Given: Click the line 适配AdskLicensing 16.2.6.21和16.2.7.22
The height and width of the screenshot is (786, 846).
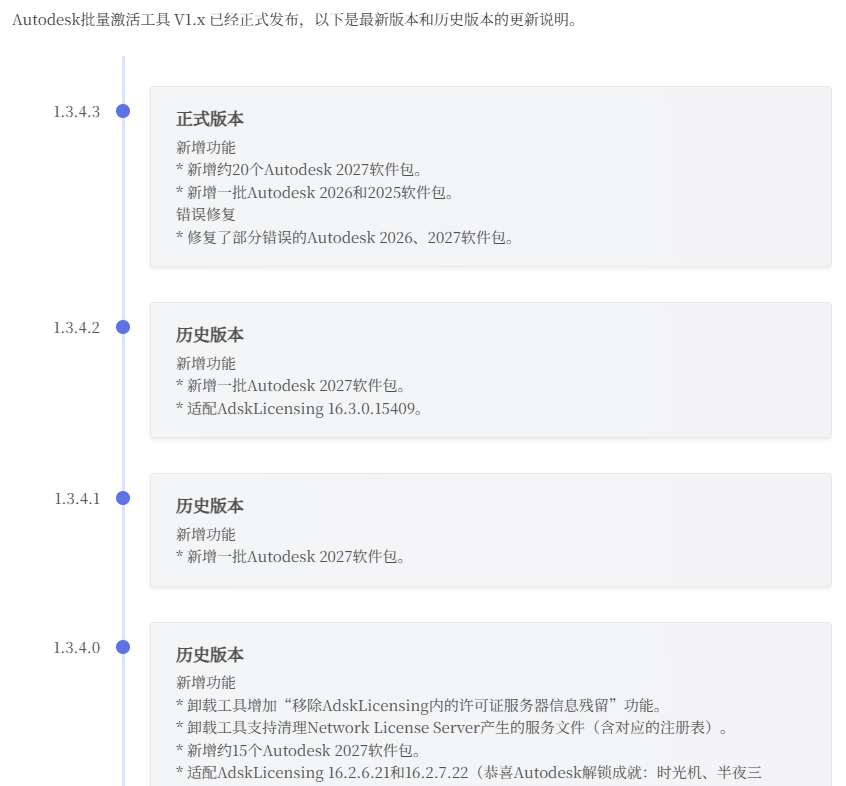Looking at the screenshot, I should point(469,773).
